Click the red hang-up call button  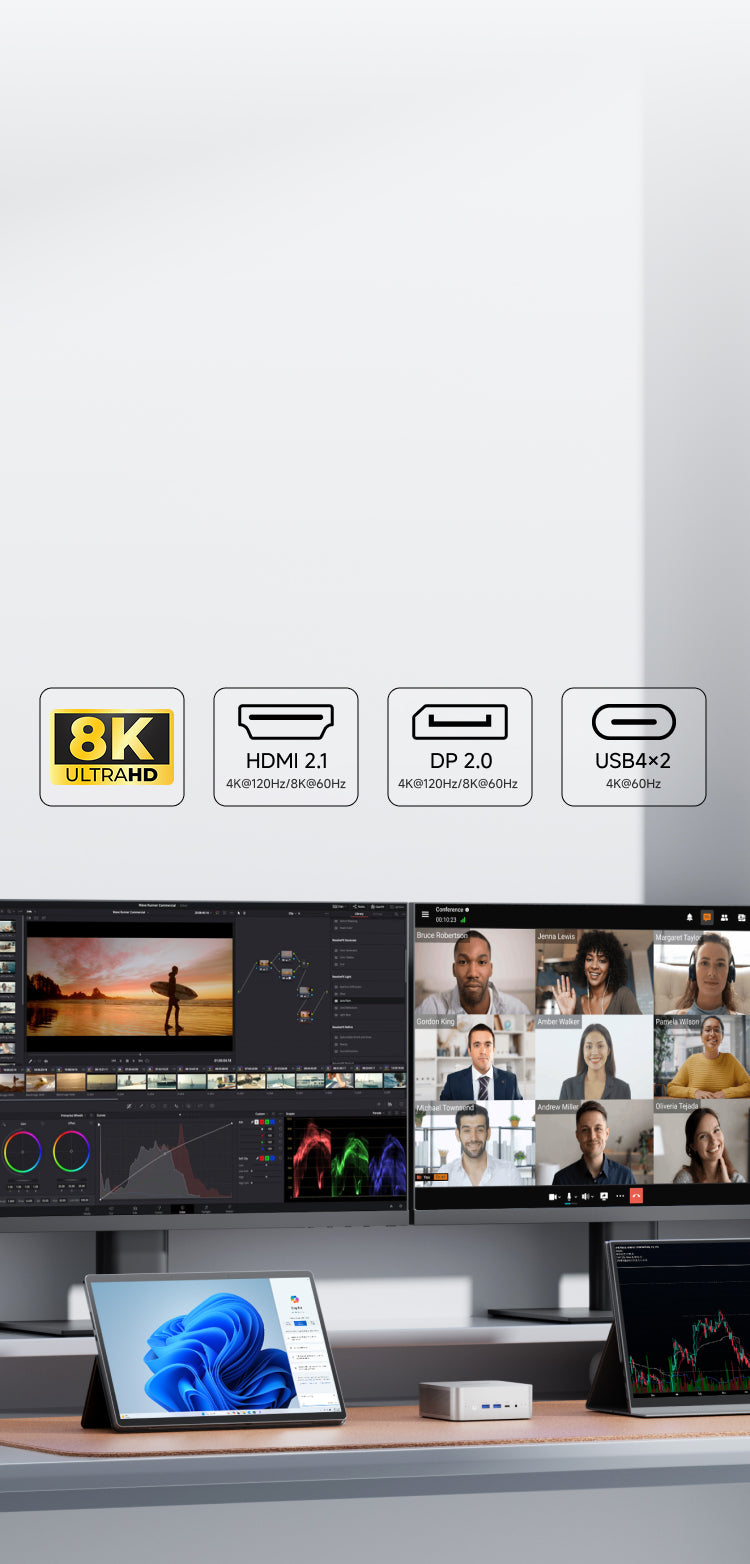[x=636, y=1196]
